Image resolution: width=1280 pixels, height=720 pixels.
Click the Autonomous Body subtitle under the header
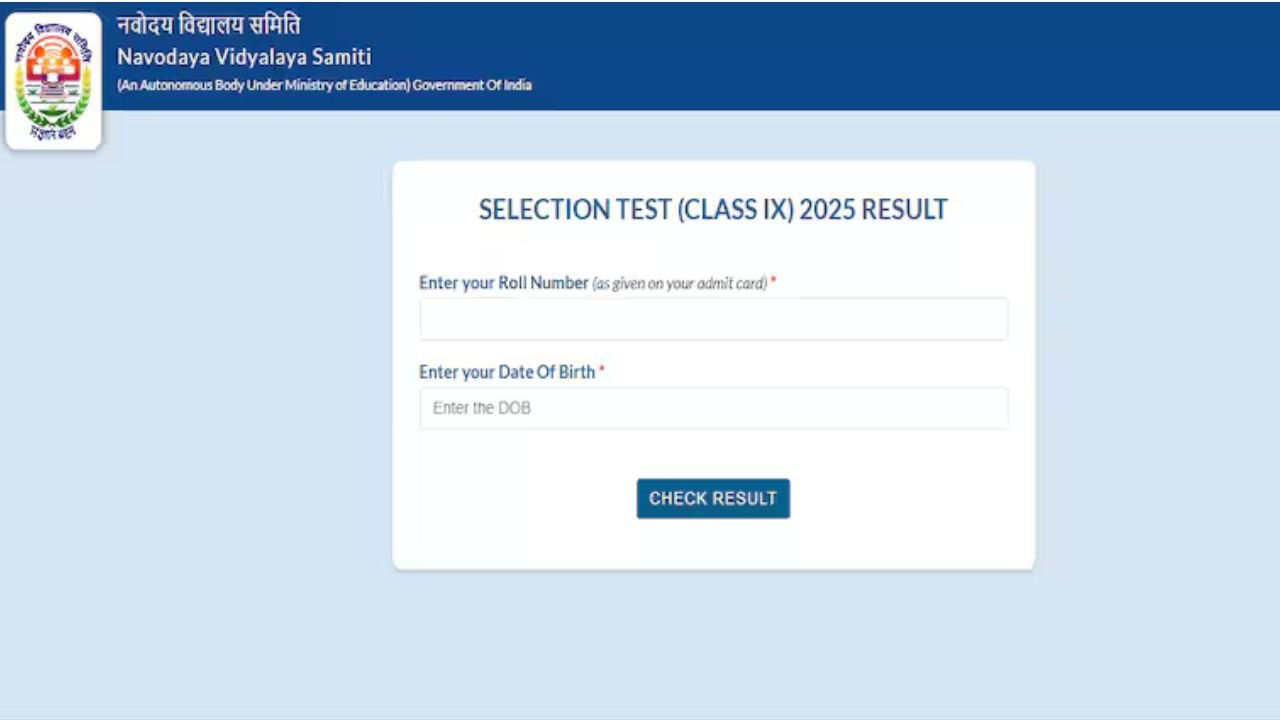(324, 85)
